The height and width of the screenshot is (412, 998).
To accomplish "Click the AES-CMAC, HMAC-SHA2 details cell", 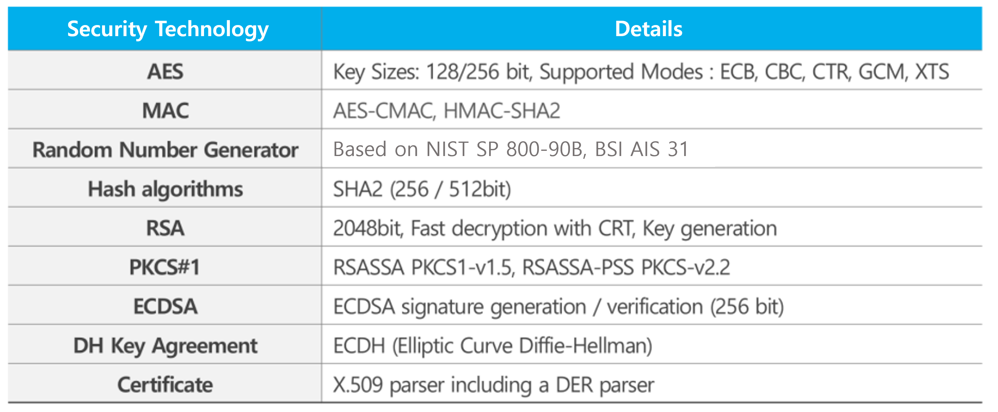I will coord(446,111).
